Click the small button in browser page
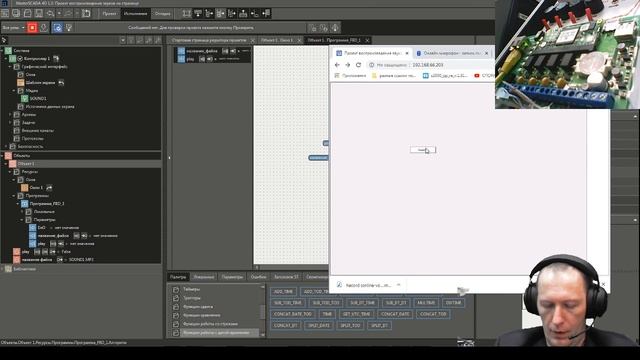The width and height of the screenshot is (640, 360). coord(423,150)
